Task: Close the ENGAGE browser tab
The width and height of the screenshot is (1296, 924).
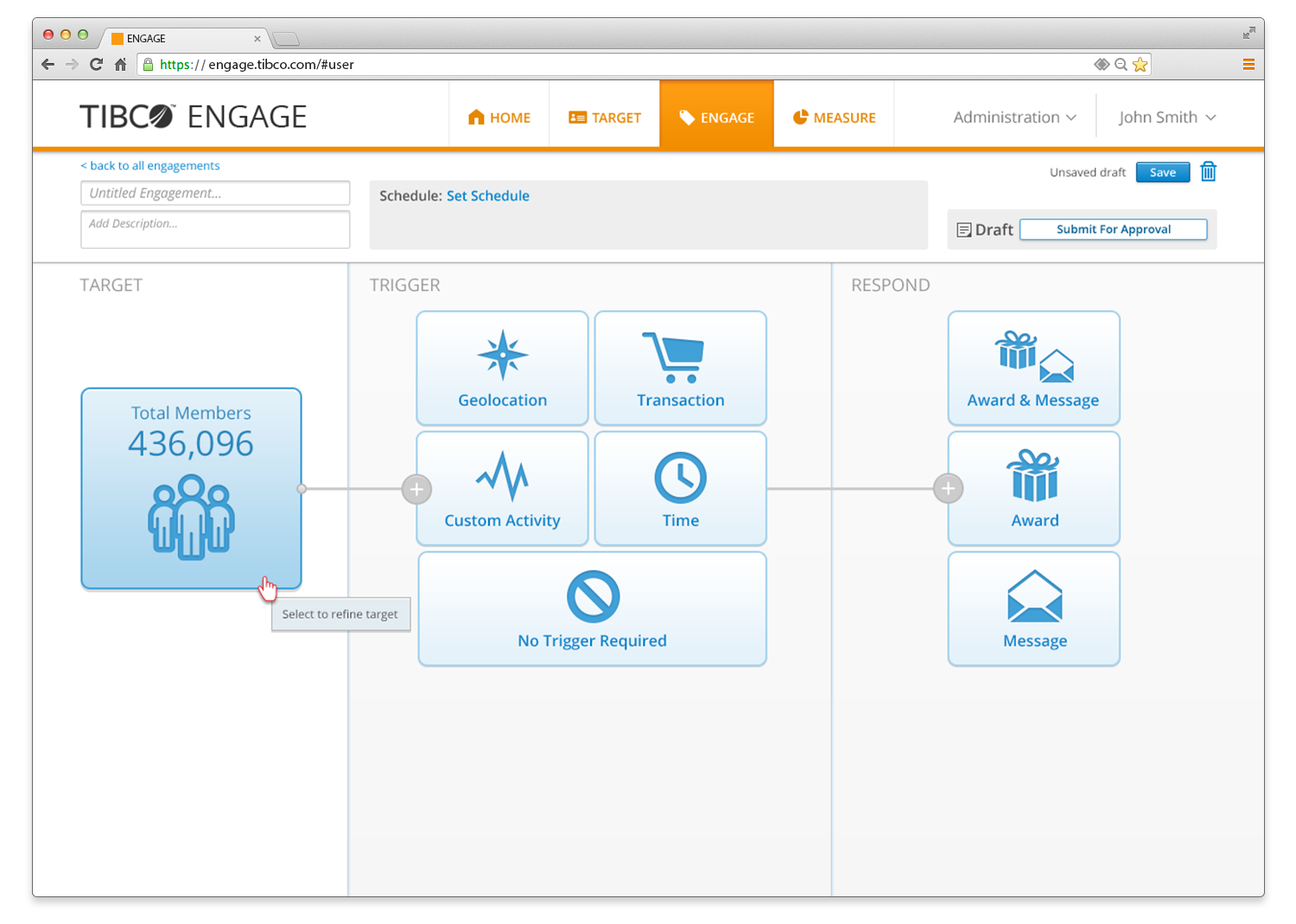Action: pos(257,39)
